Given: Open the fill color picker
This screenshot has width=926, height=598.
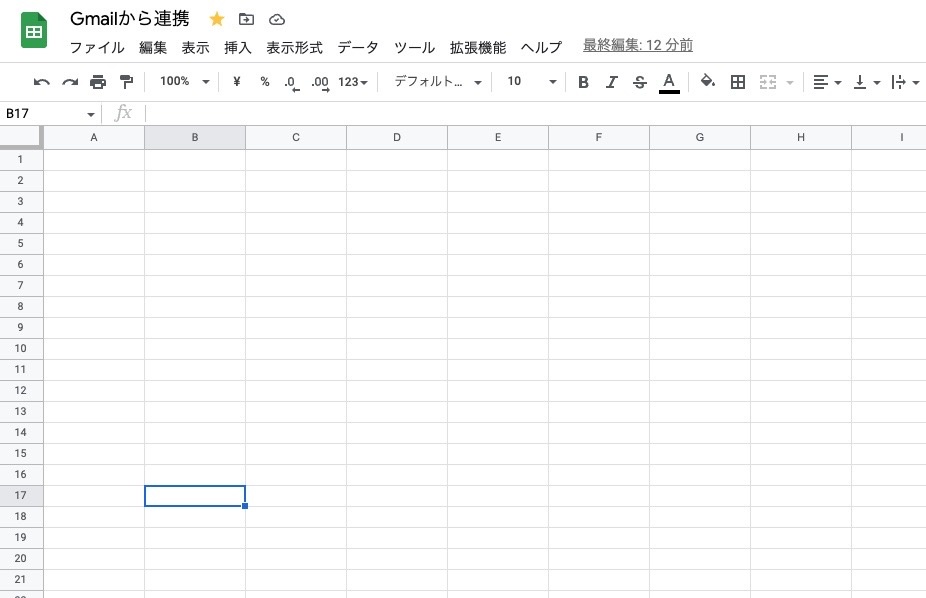Looking at the screenshot, I should coord(707,81).
